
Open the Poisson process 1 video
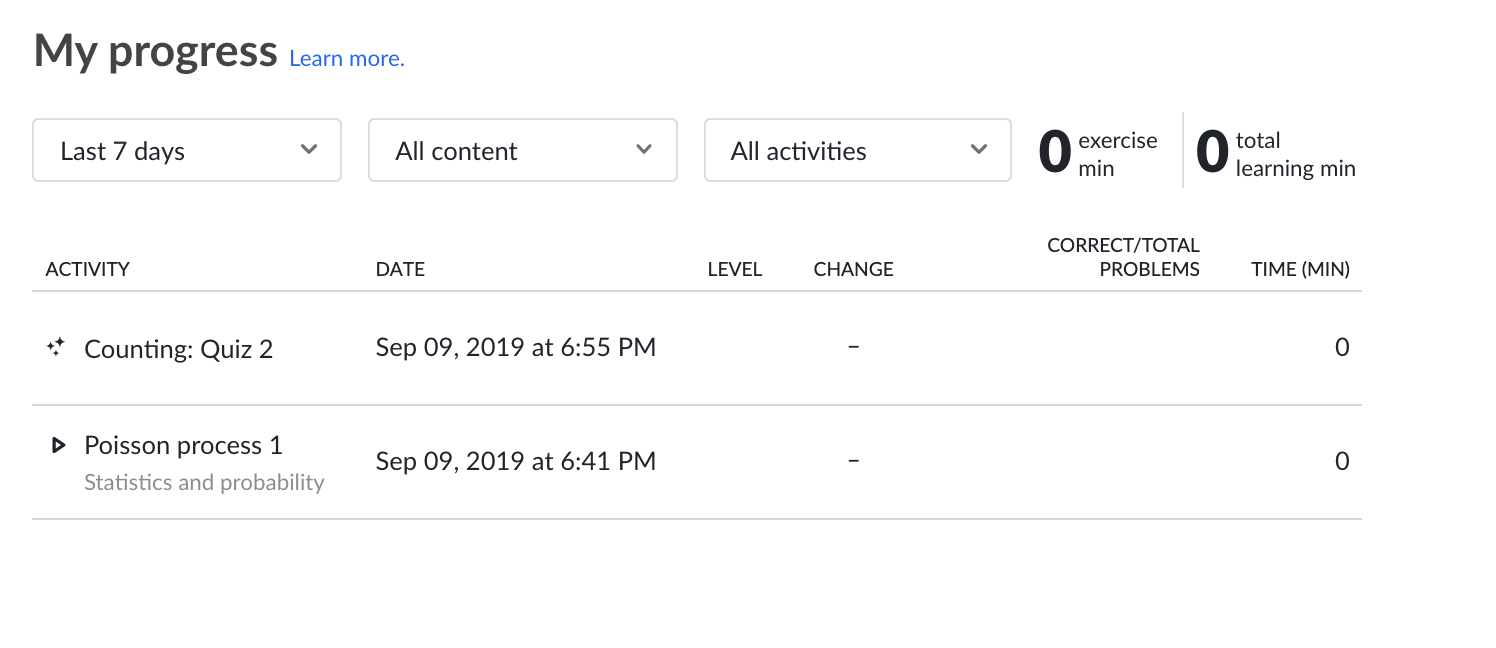(183, 445)
